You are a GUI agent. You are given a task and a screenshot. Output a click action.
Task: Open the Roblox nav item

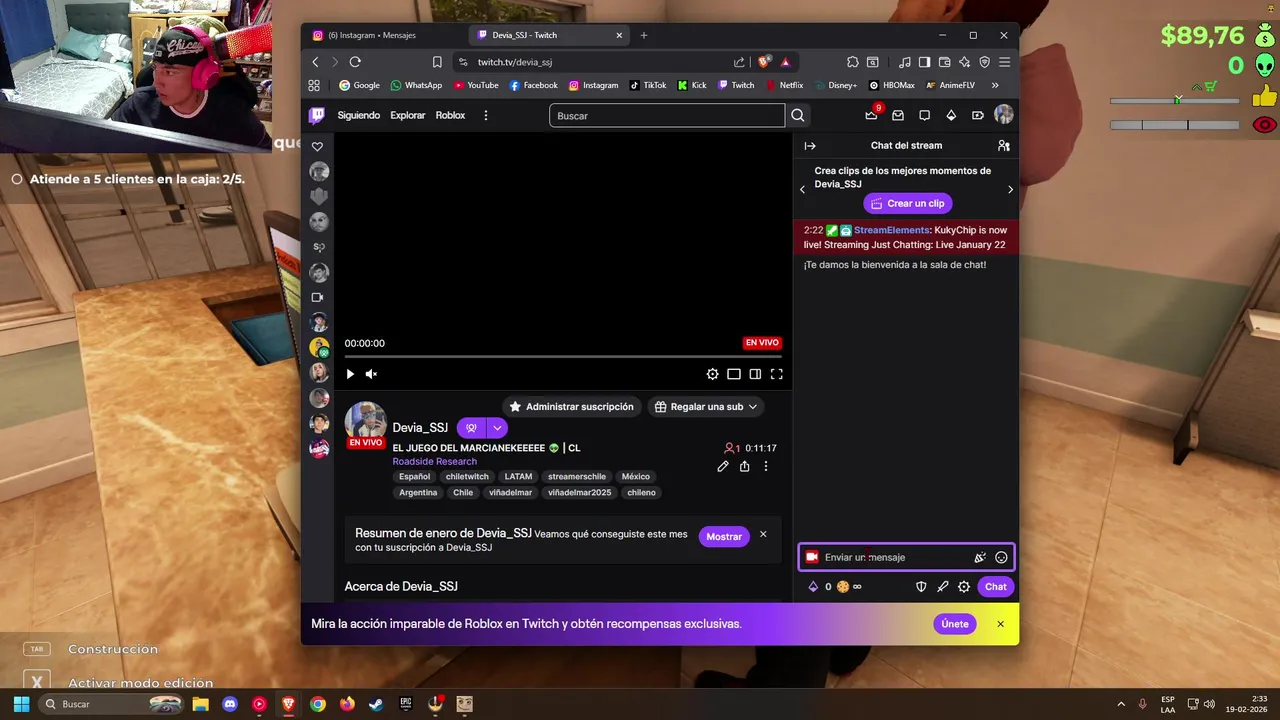(450, 115)
